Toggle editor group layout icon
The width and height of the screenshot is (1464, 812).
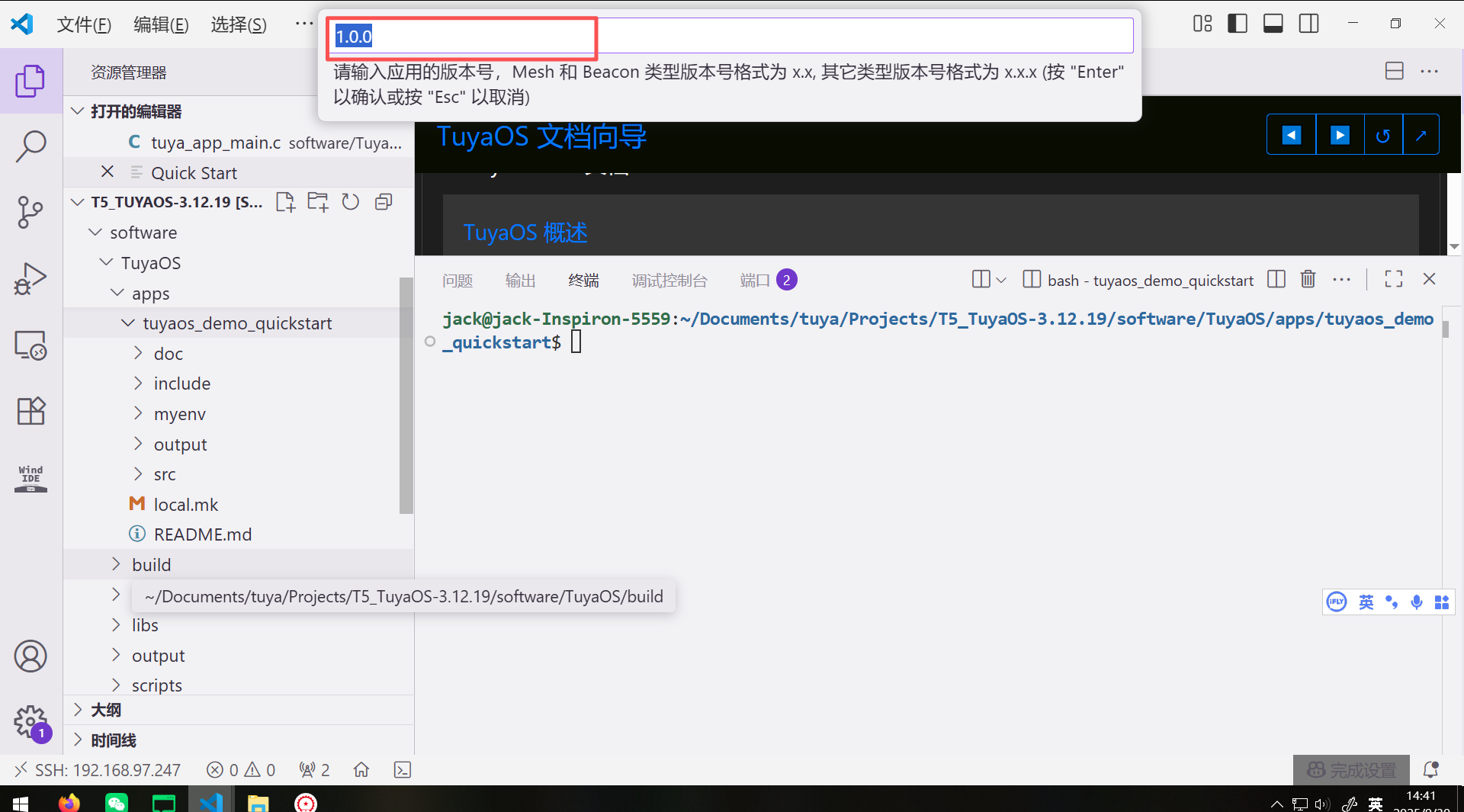(x=1395, y=71)
